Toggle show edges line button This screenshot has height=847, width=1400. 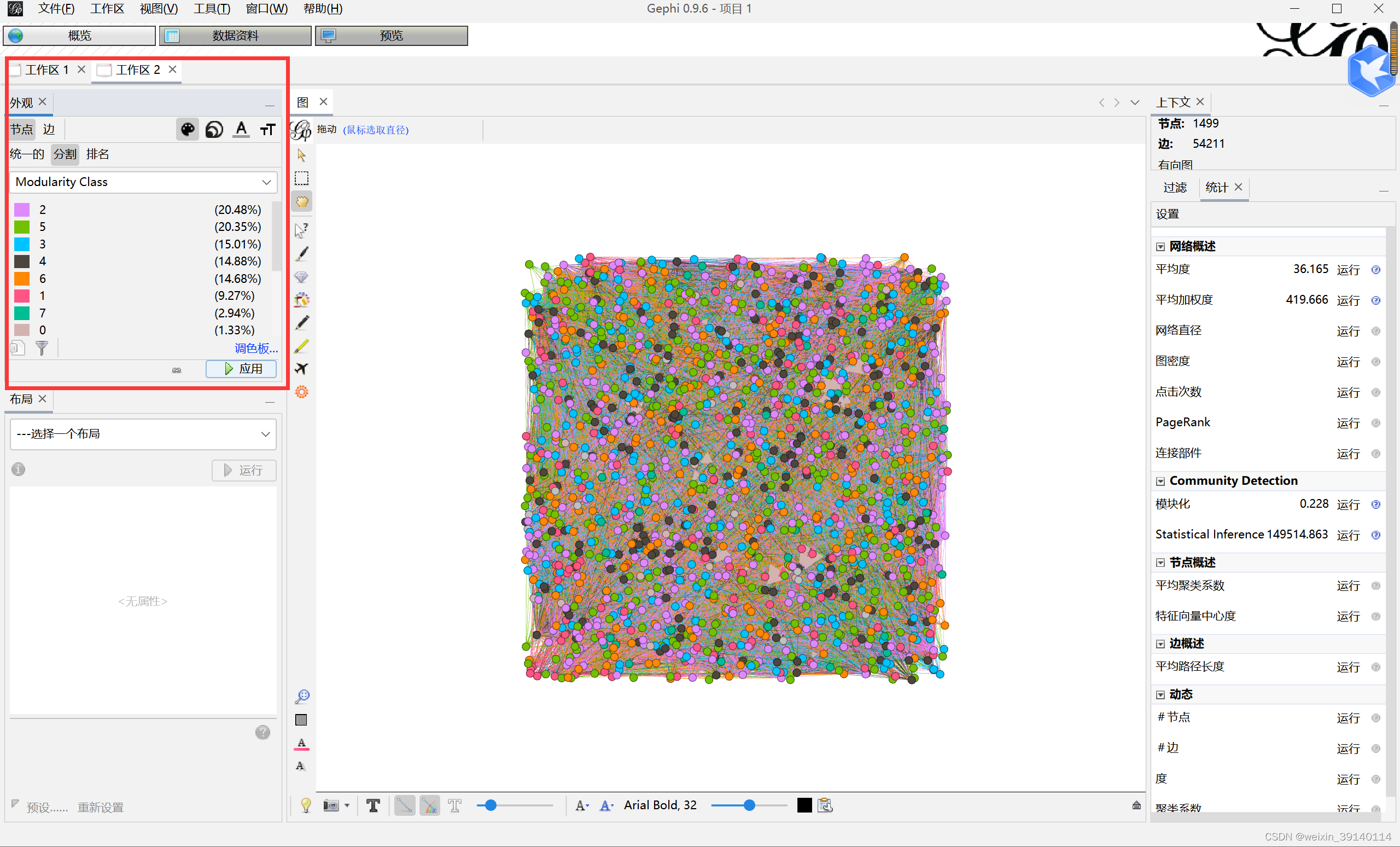[x=405, y=805]
